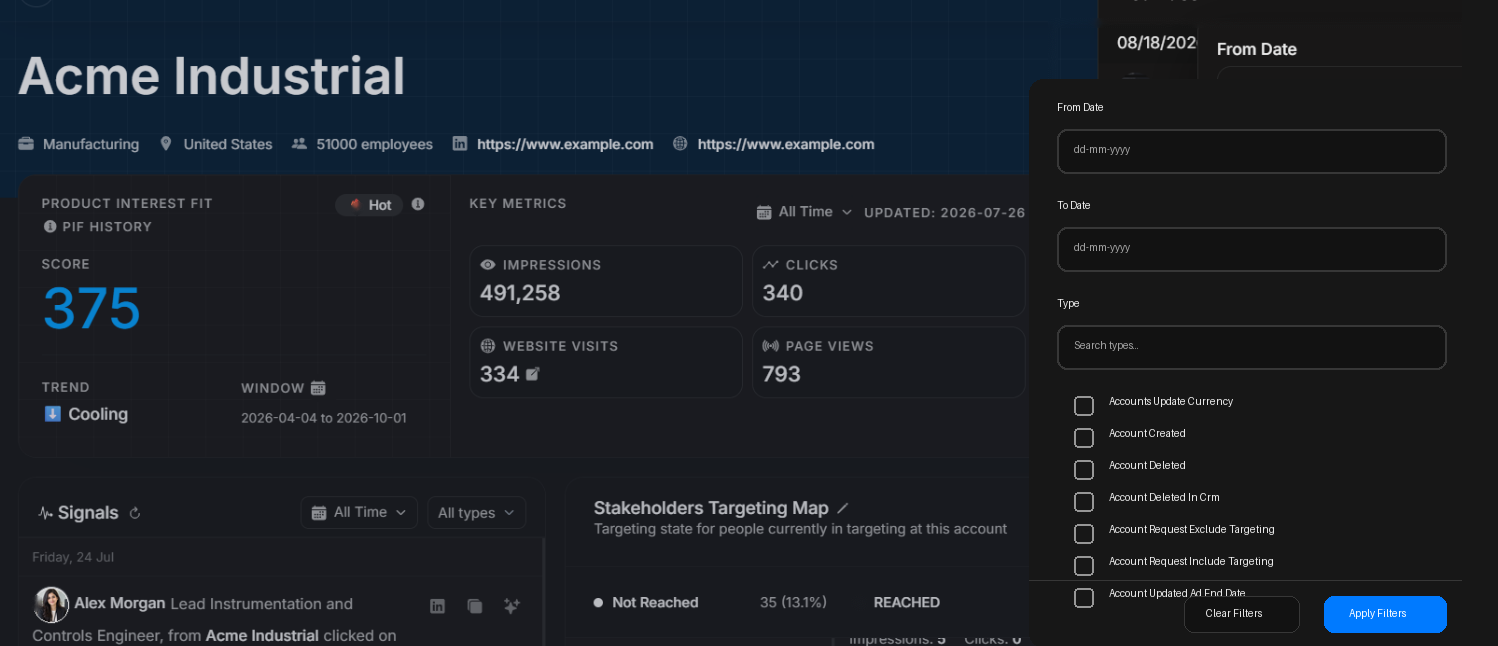Viewport: 1498px width, 646px height.
Task: Click the chart icon beside Clicks
Action: pyautogui.click(x=771, y=265)
